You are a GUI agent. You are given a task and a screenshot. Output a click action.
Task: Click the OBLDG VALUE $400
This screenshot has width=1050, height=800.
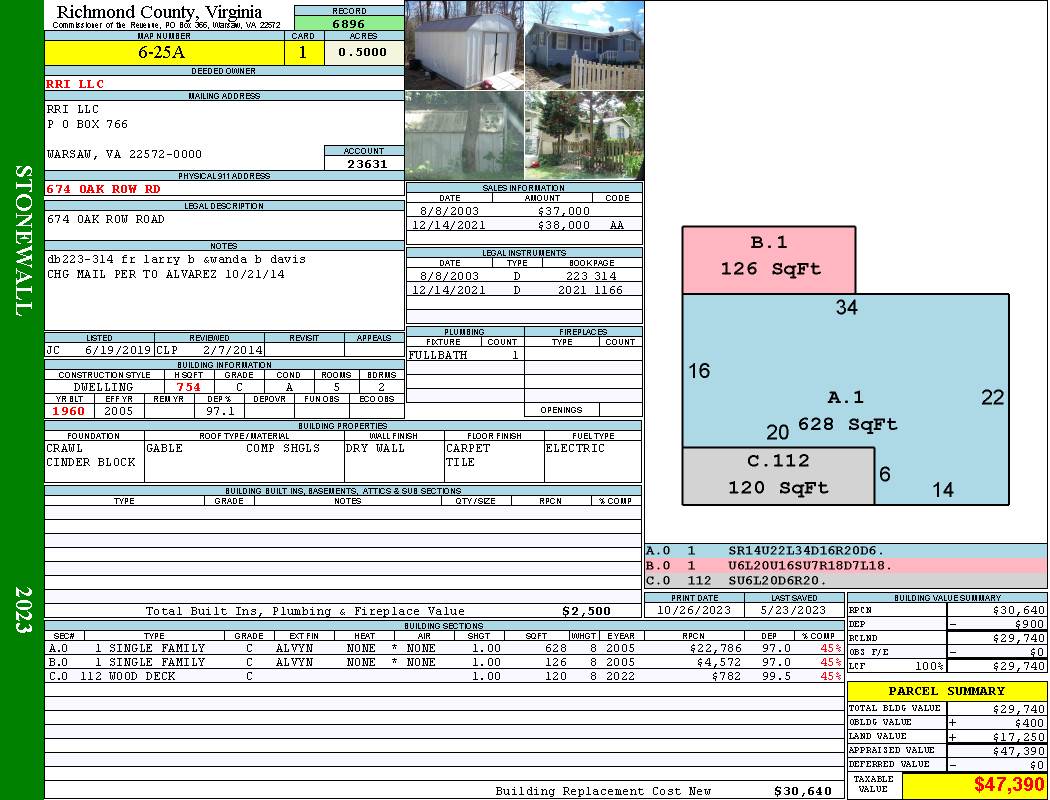click(x=1029, y=723)
